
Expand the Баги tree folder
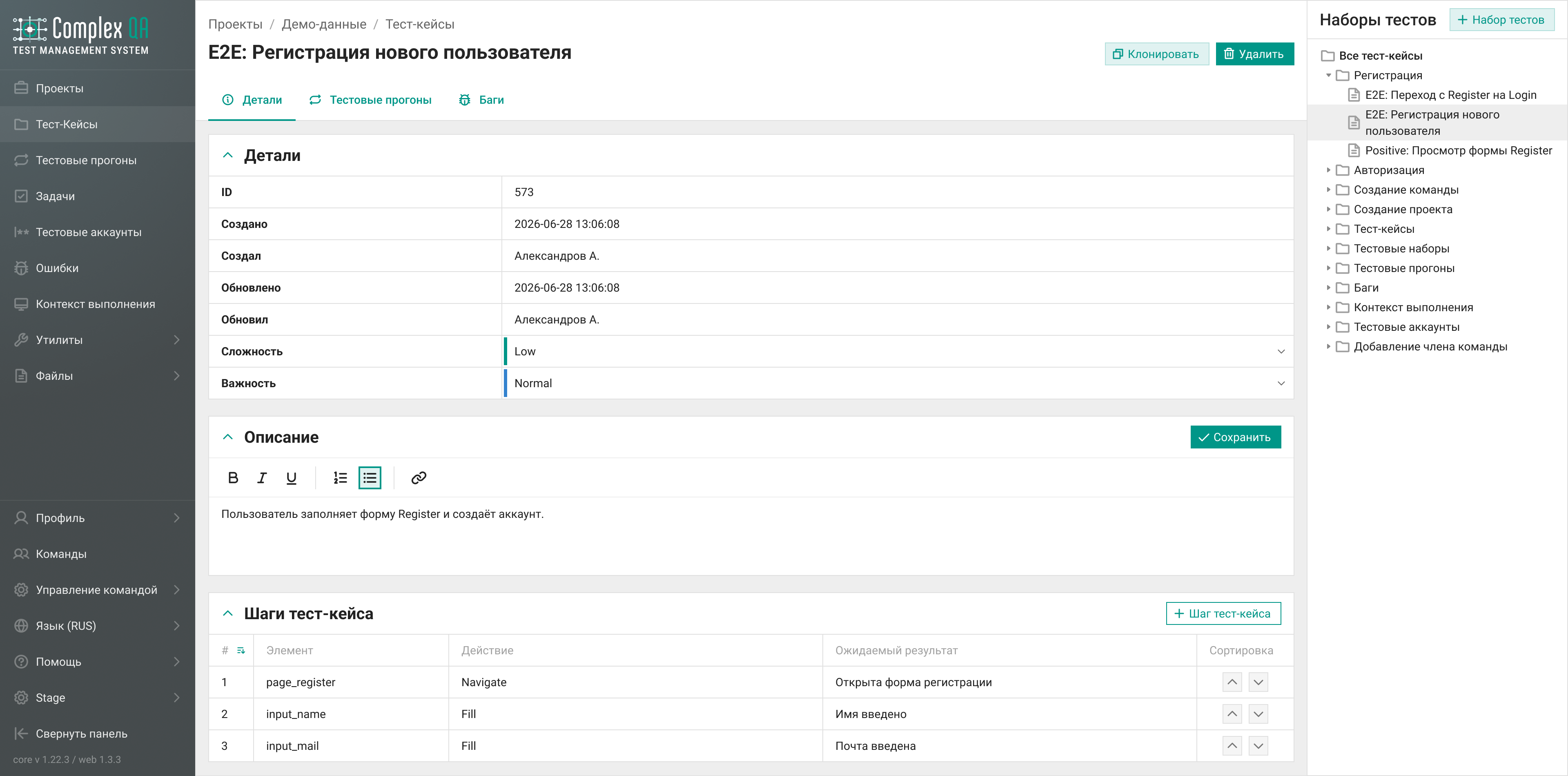(1328, 288)
